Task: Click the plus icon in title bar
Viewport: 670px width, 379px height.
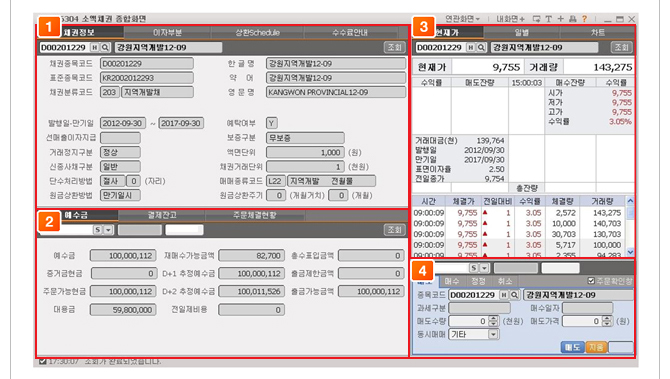Action: coord(561,19)
